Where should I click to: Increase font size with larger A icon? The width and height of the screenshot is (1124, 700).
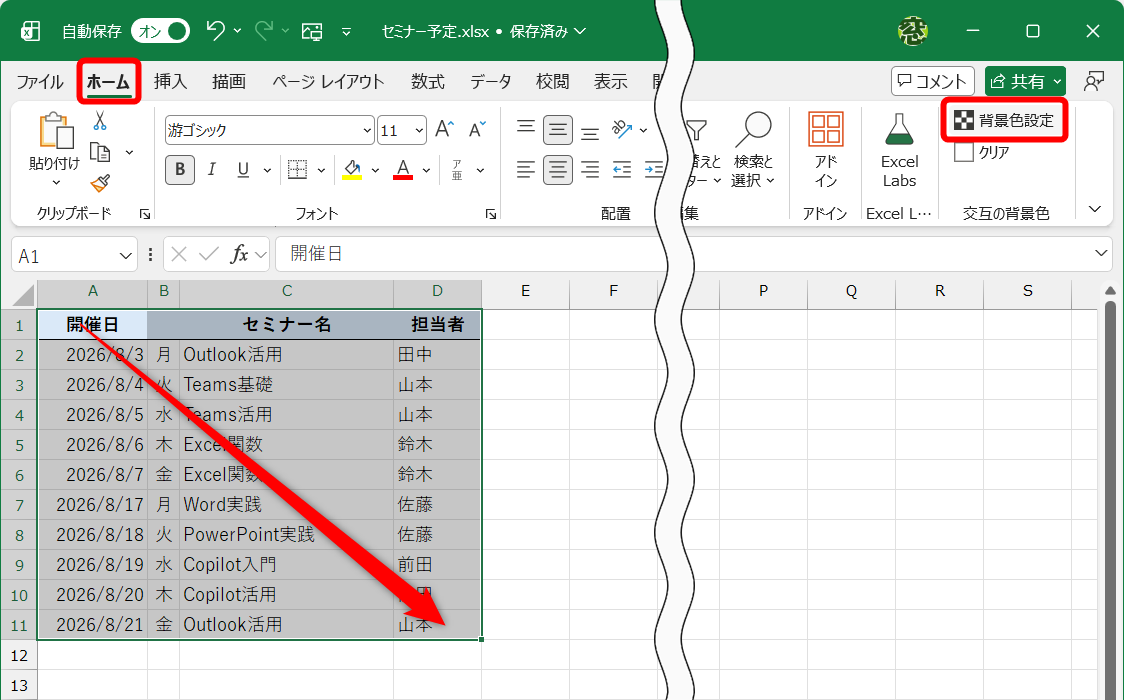pyautogui.click(x=444, y=129)
